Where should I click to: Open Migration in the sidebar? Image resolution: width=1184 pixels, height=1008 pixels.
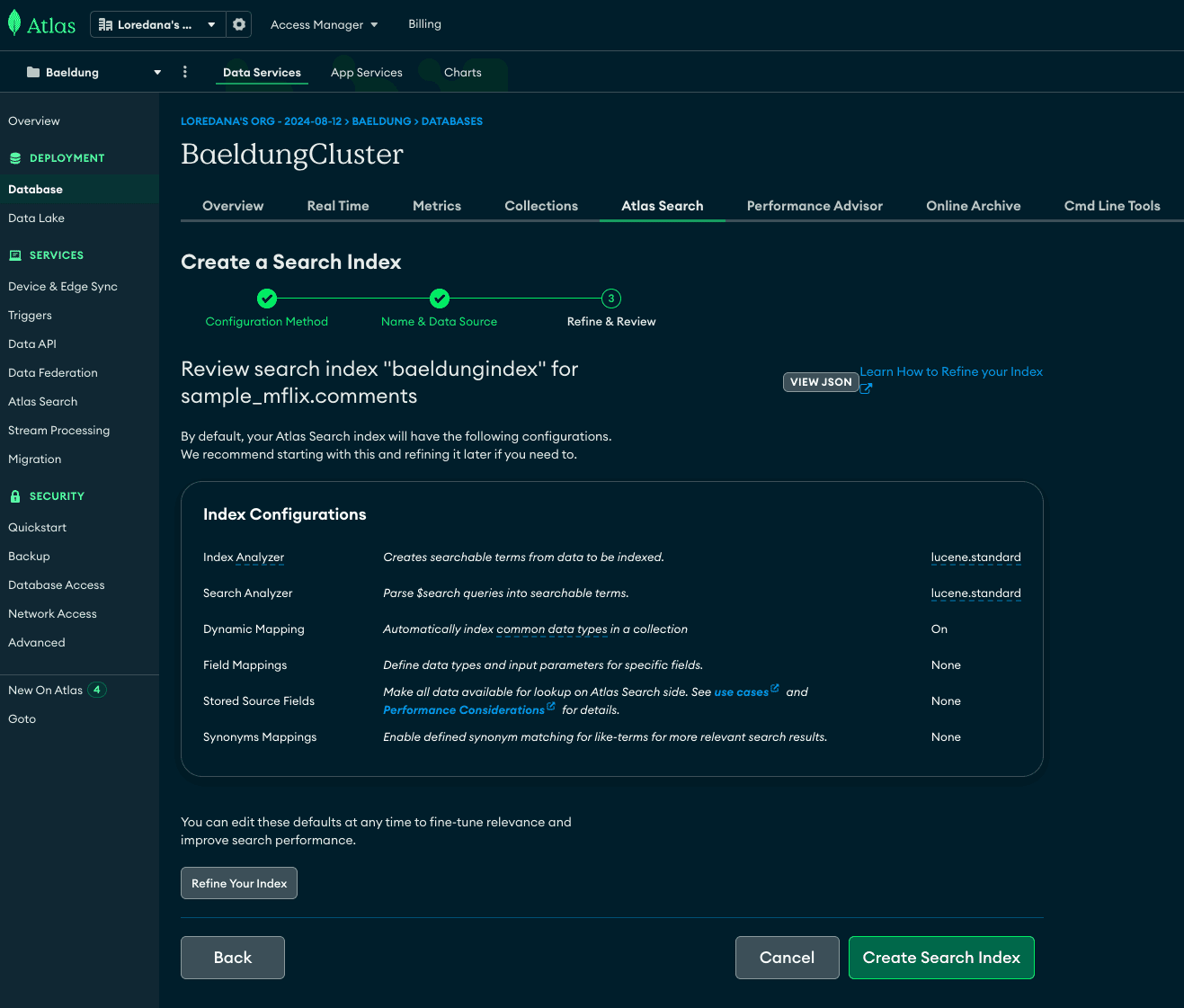[x=35, y=459]
